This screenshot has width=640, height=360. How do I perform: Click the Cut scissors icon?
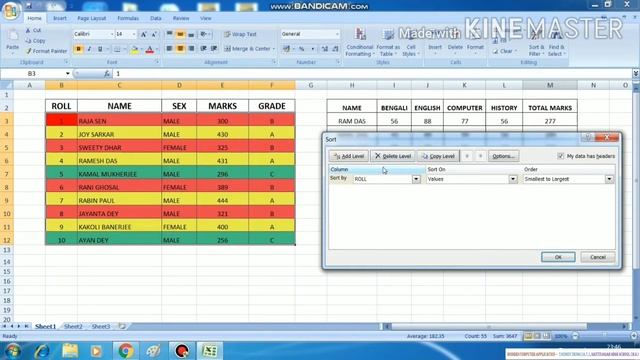point(28,31)
